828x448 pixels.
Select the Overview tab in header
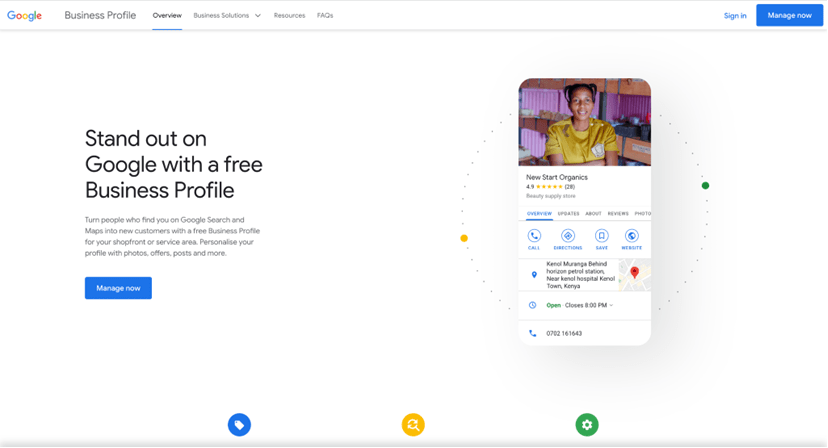click(x=167, y=15)
